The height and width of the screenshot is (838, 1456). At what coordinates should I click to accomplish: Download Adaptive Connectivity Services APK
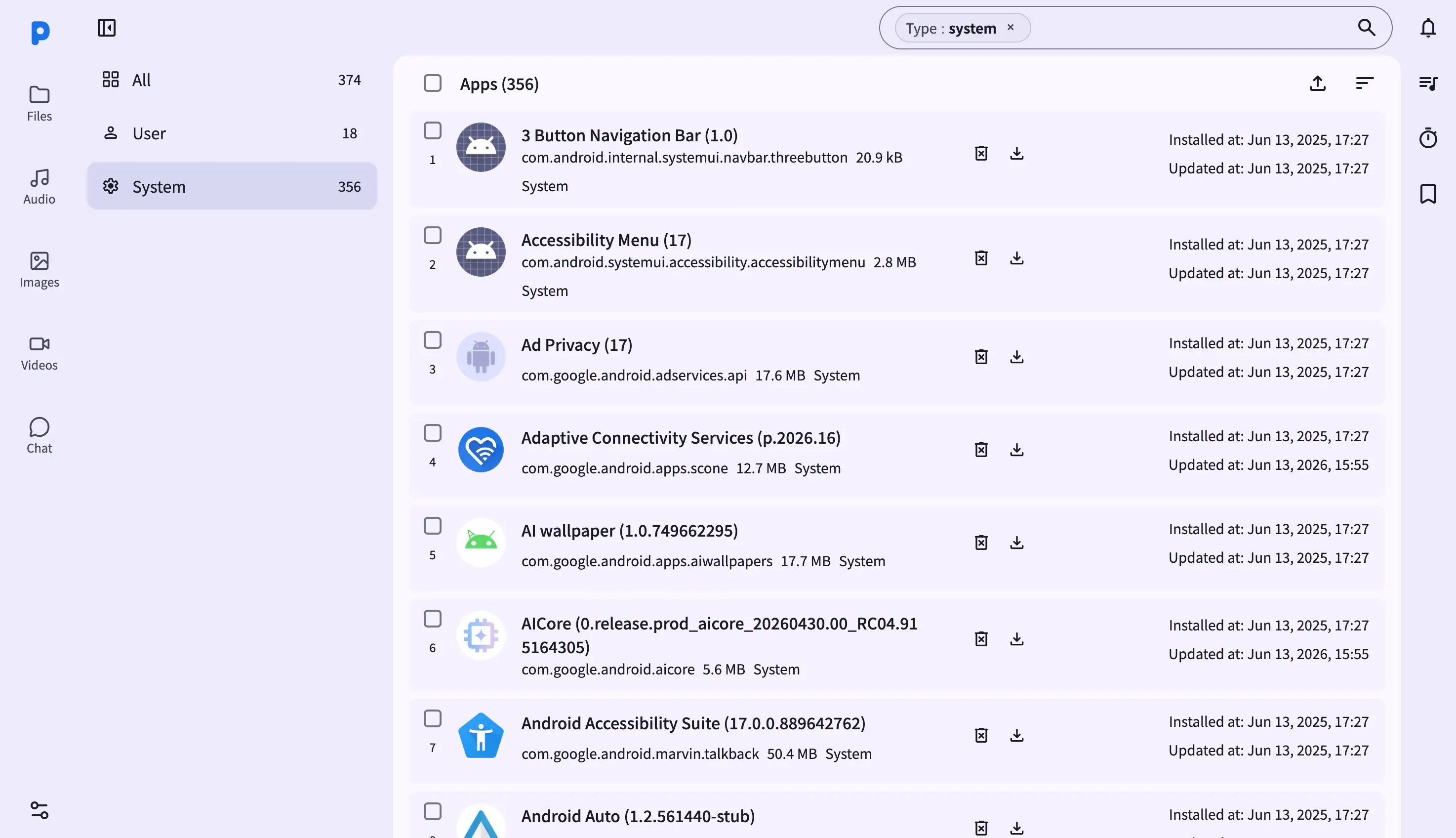[1016, 450]
